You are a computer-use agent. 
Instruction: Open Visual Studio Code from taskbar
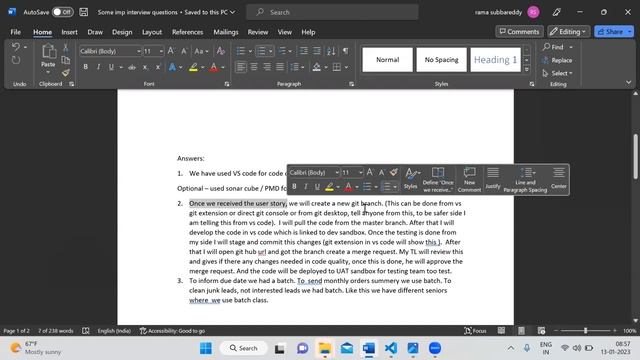[x=391, y=348]
